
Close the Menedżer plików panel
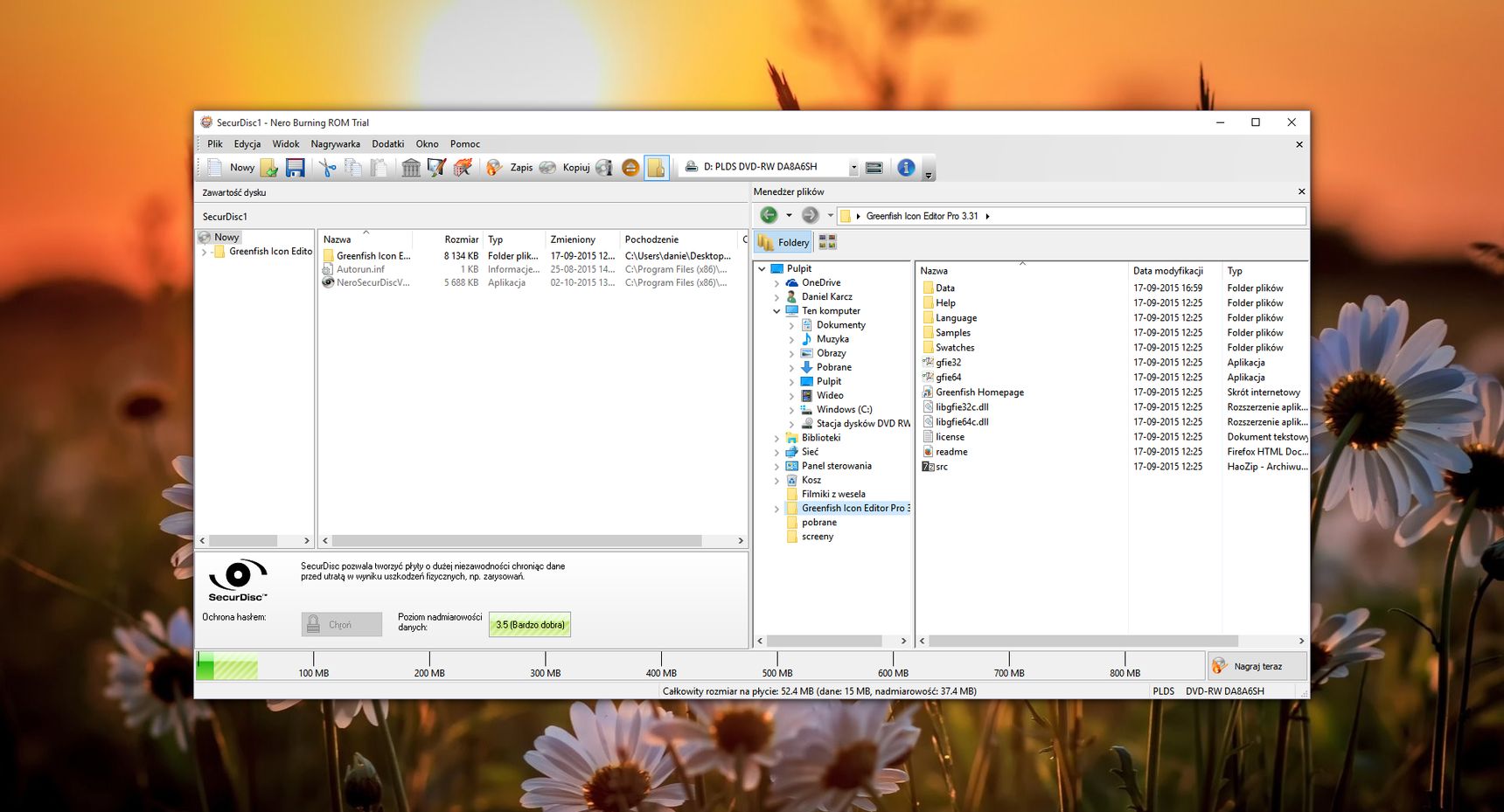tap(1301, 191)
